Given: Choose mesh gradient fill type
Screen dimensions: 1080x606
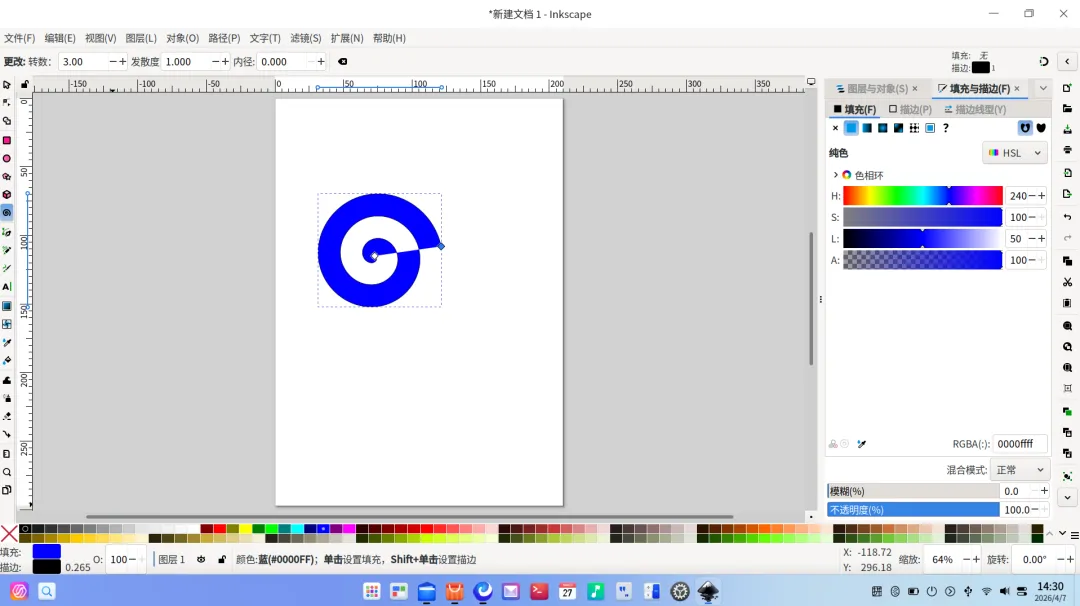Looking at the screenshot, I should 898,128.
